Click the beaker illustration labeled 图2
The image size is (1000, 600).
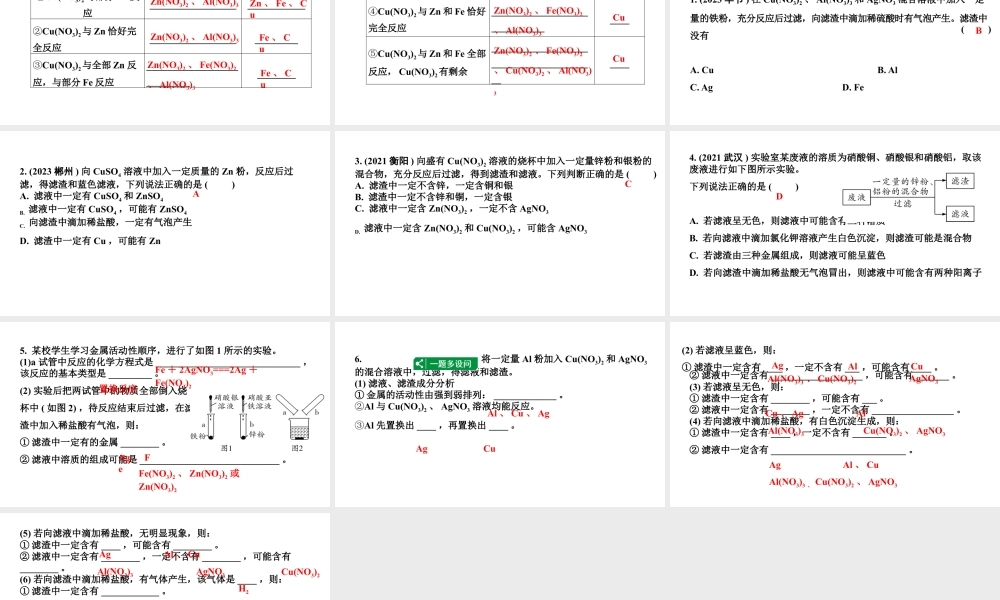pos(298,429)
